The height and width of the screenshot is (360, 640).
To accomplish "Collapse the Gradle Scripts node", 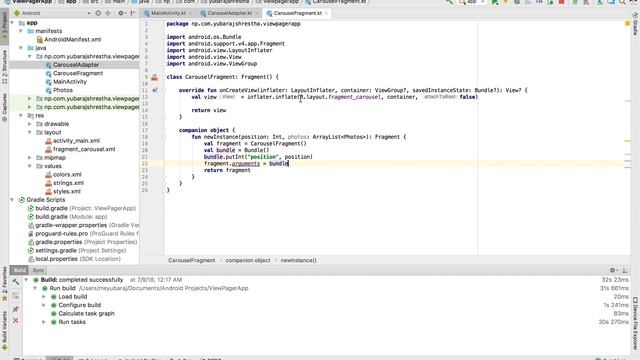I will [12, 200].
